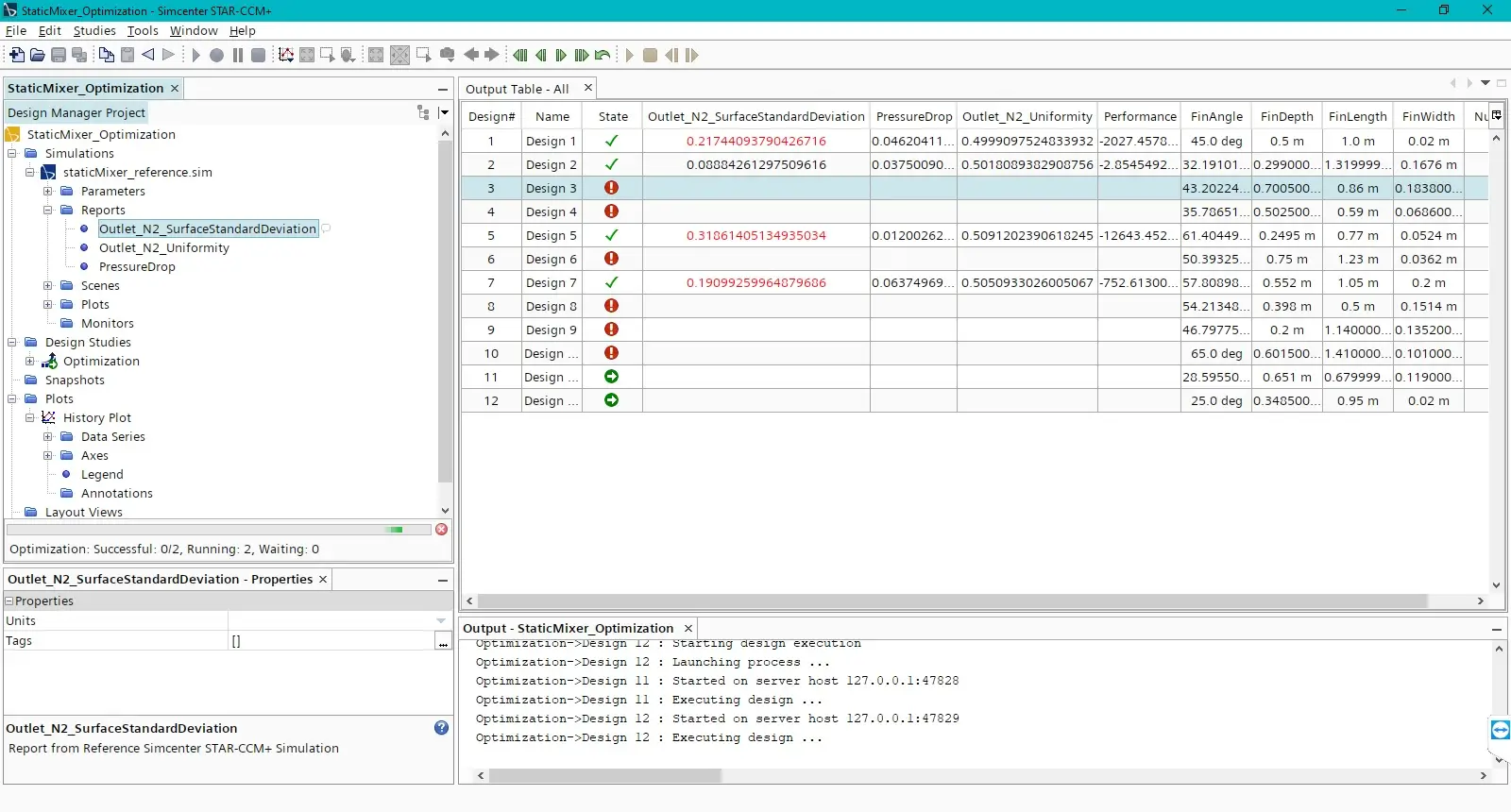Select the PressureDrop report in tree
1511x812 pixels.
click(137, 266)
